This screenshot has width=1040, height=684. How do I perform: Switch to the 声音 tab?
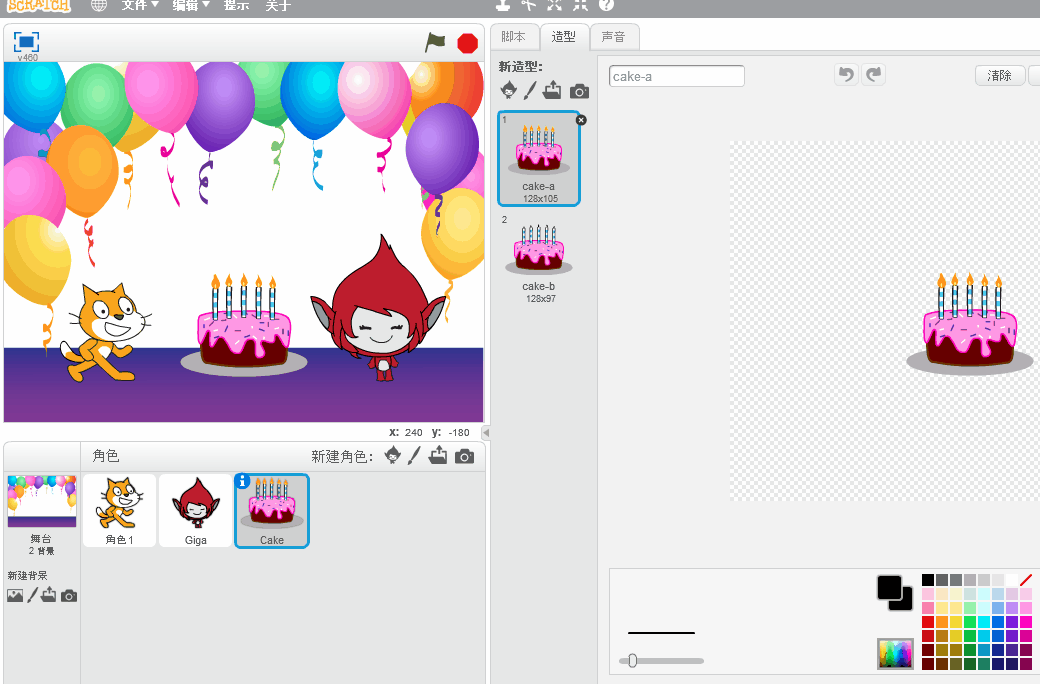click(614, 37)
